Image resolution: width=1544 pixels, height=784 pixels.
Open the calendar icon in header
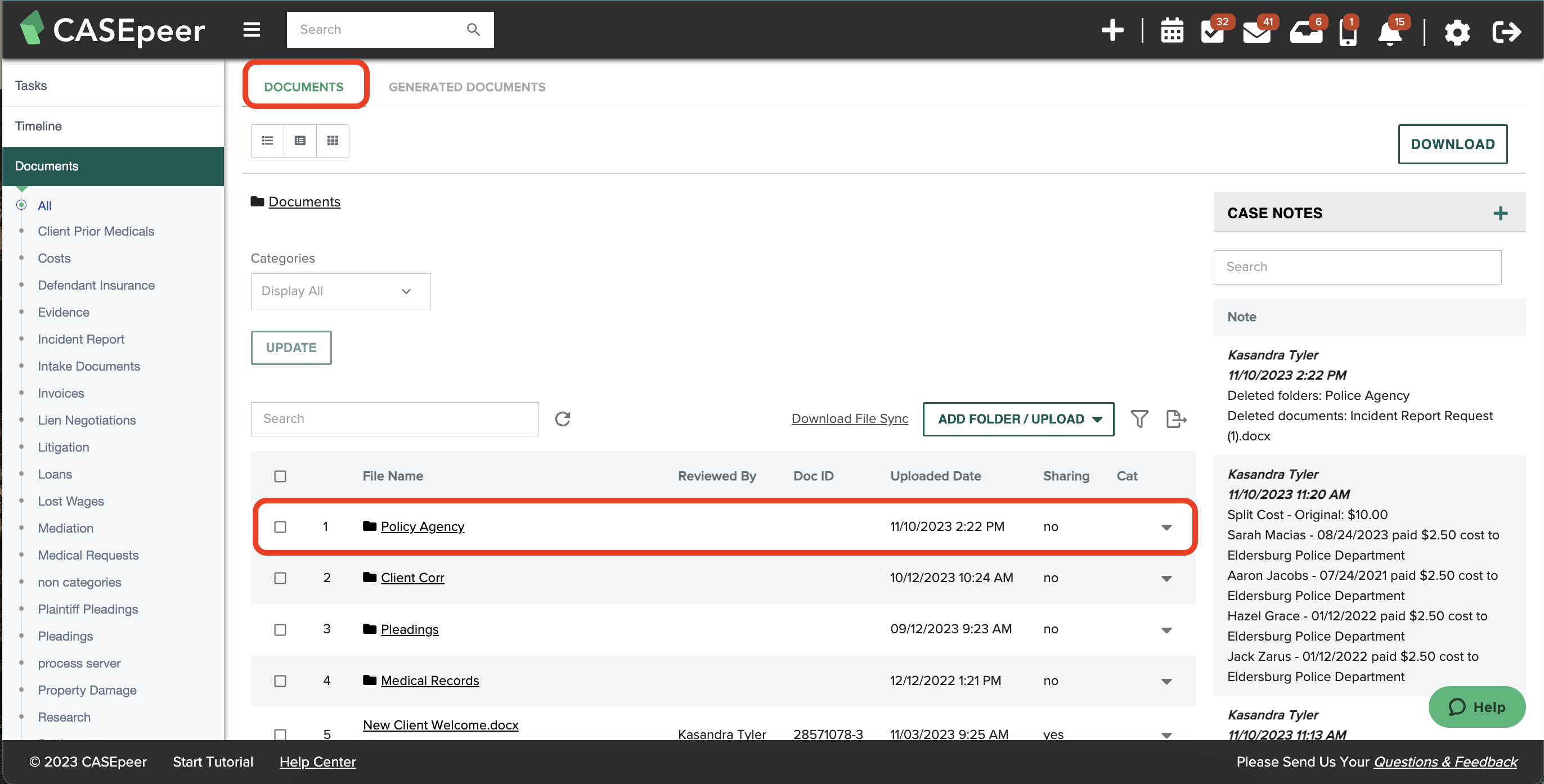(x=1172, y=31)
